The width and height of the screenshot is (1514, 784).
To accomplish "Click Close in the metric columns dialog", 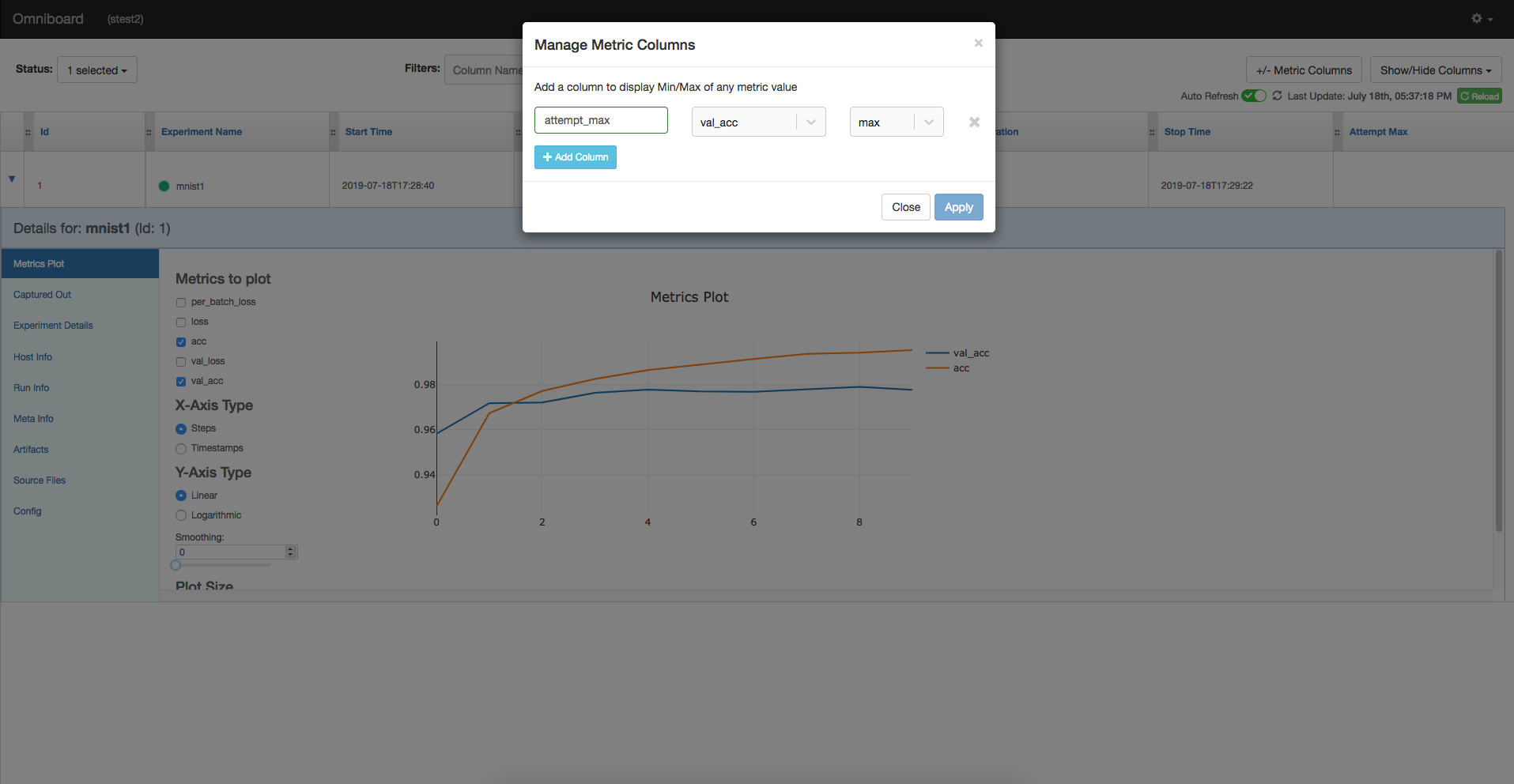I will pyautogui.click(x=906, y=207).
